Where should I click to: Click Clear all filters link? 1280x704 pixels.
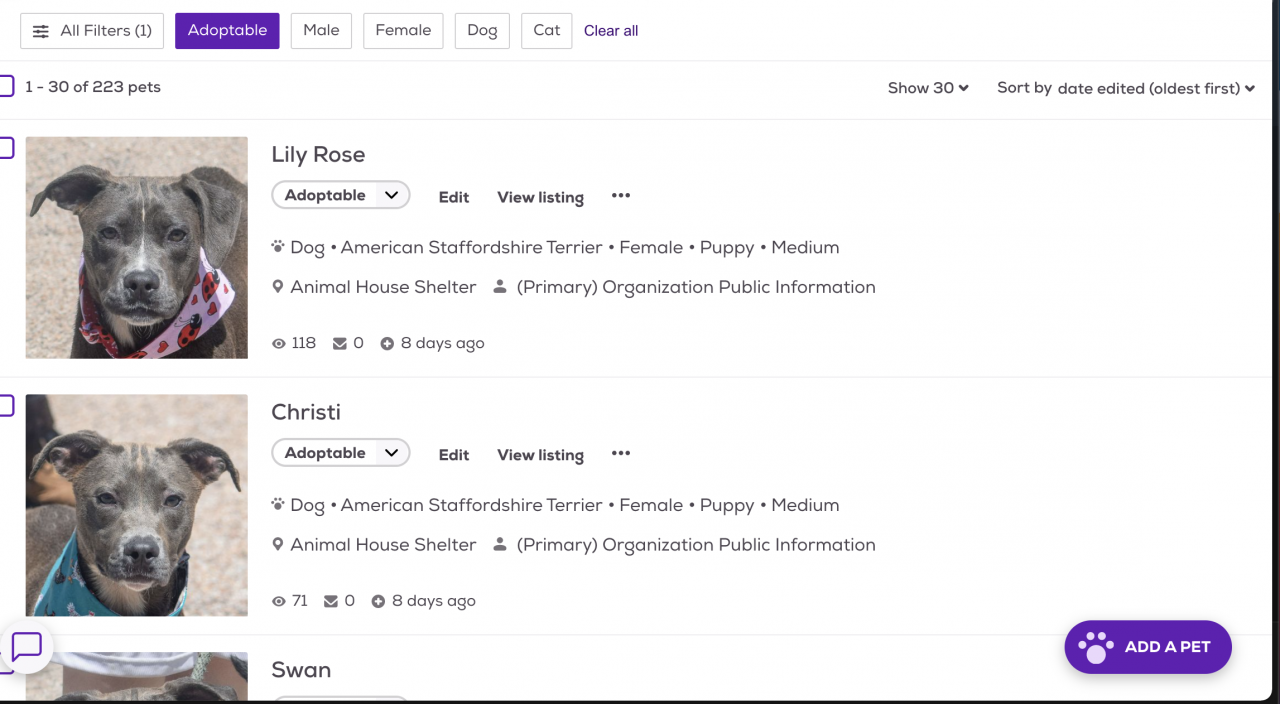(x=611, y=31)
